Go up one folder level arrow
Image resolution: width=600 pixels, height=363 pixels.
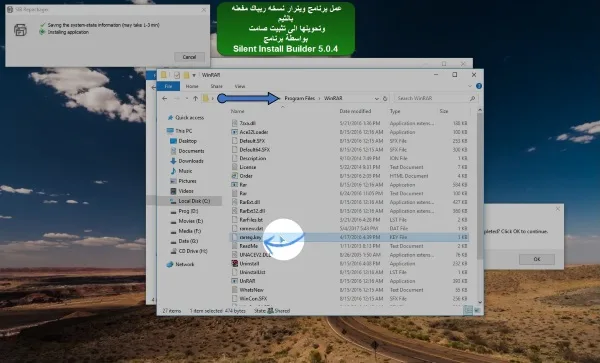point(195,98)
